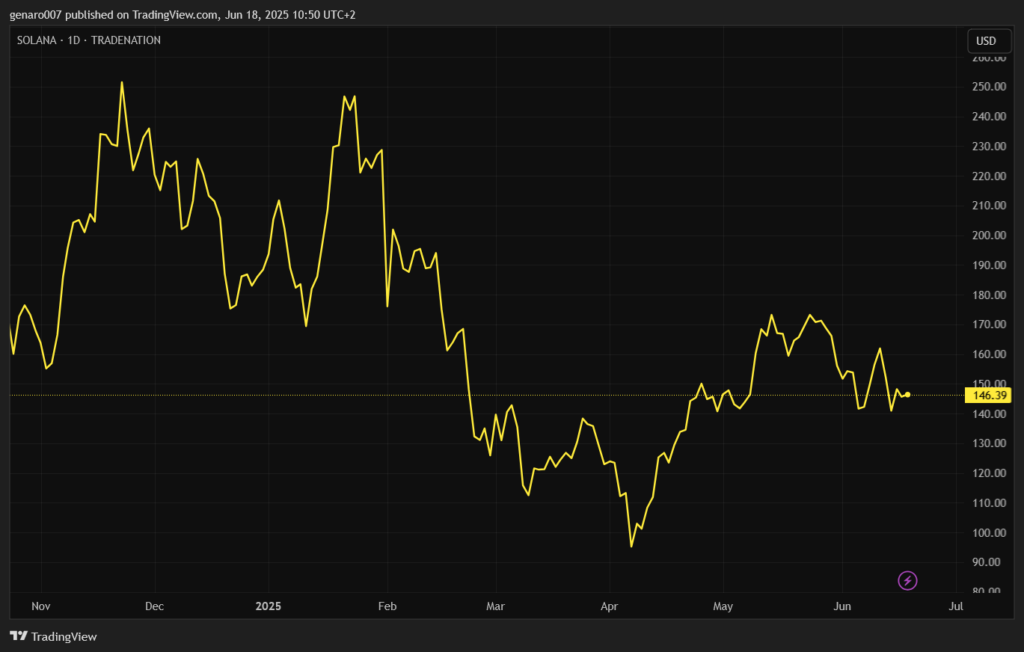1024x652 pixels.
Task: Click the 250.00 price scale label
Action: point(989,87)
